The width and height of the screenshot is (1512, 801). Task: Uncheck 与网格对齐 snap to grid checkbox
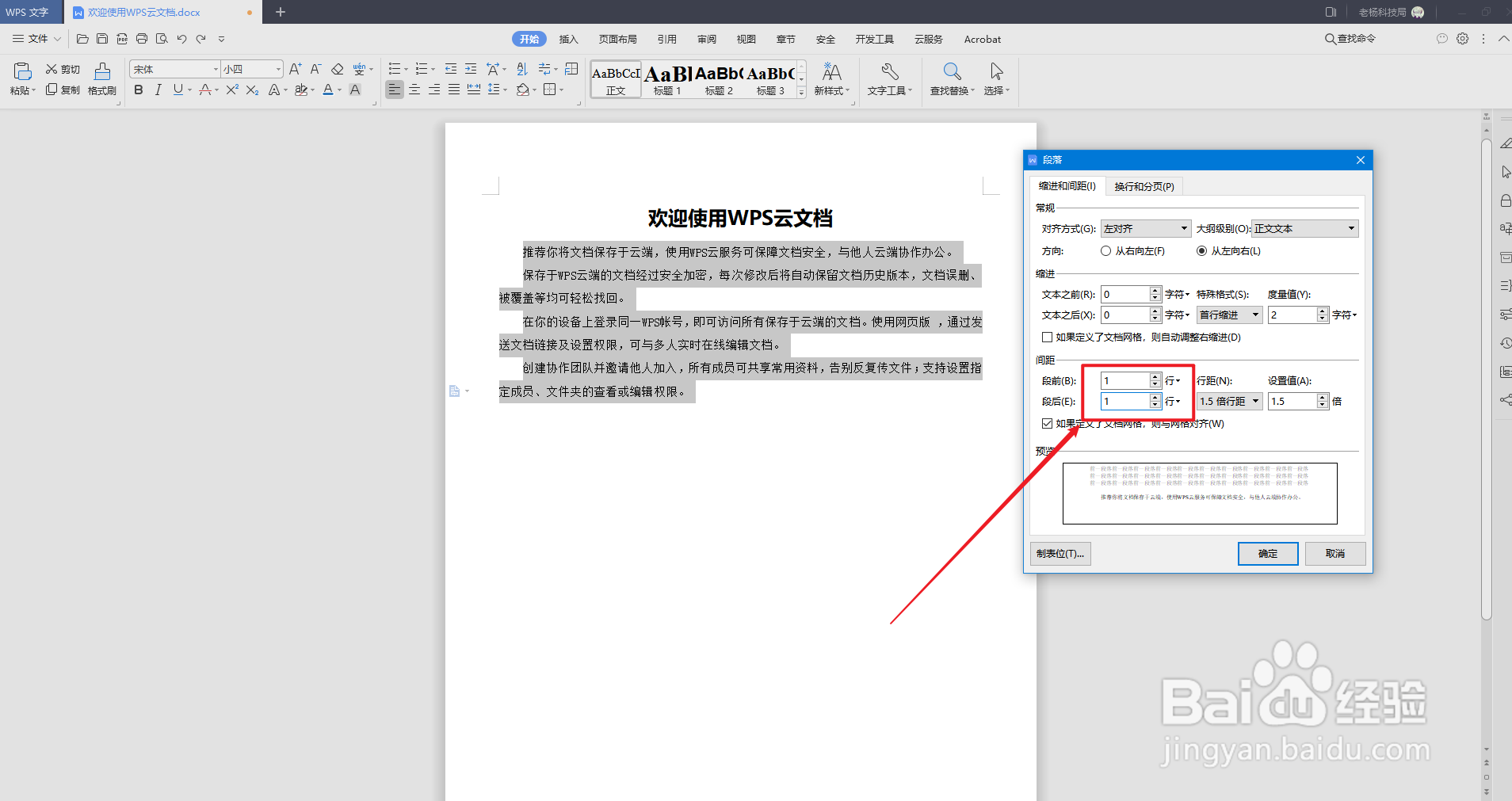point(1047,424)
